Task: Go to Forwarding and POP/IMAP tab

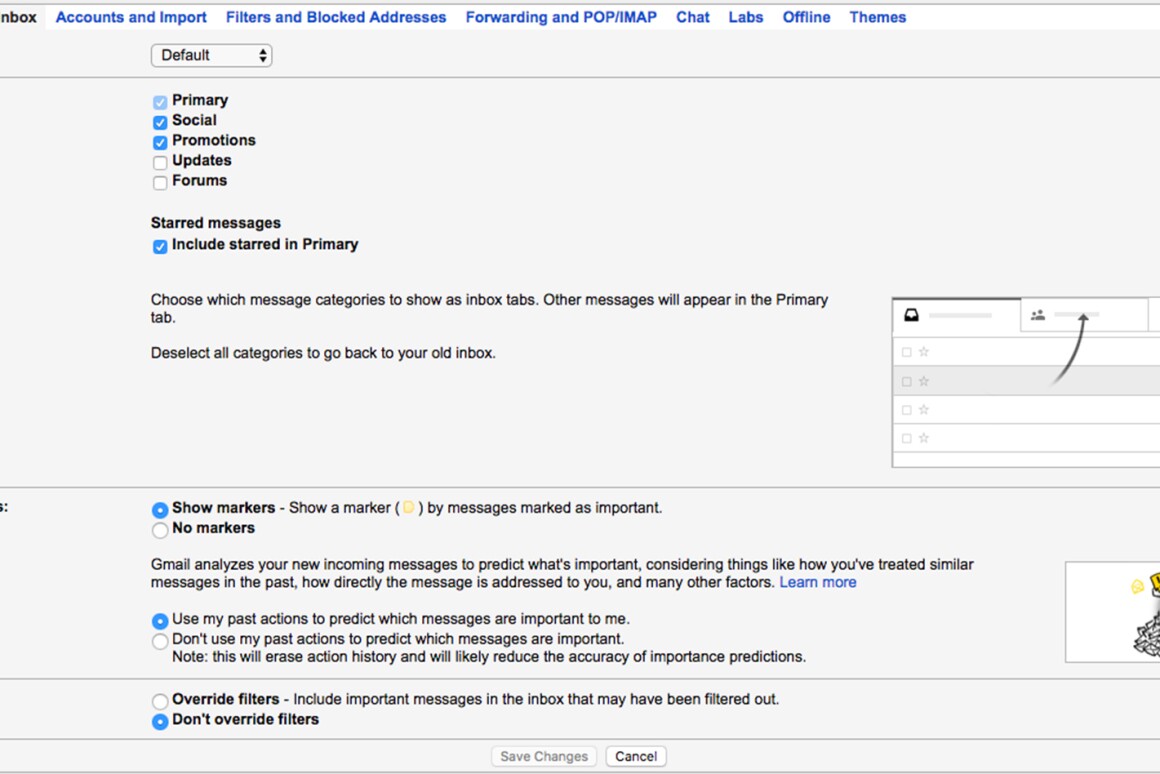Action: (561, 17)
